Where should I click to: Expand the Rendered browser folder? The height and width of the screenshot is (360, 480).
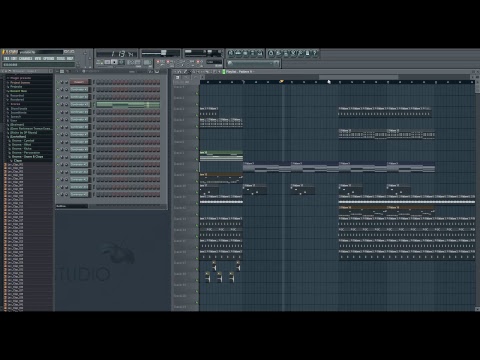(17, 99)
